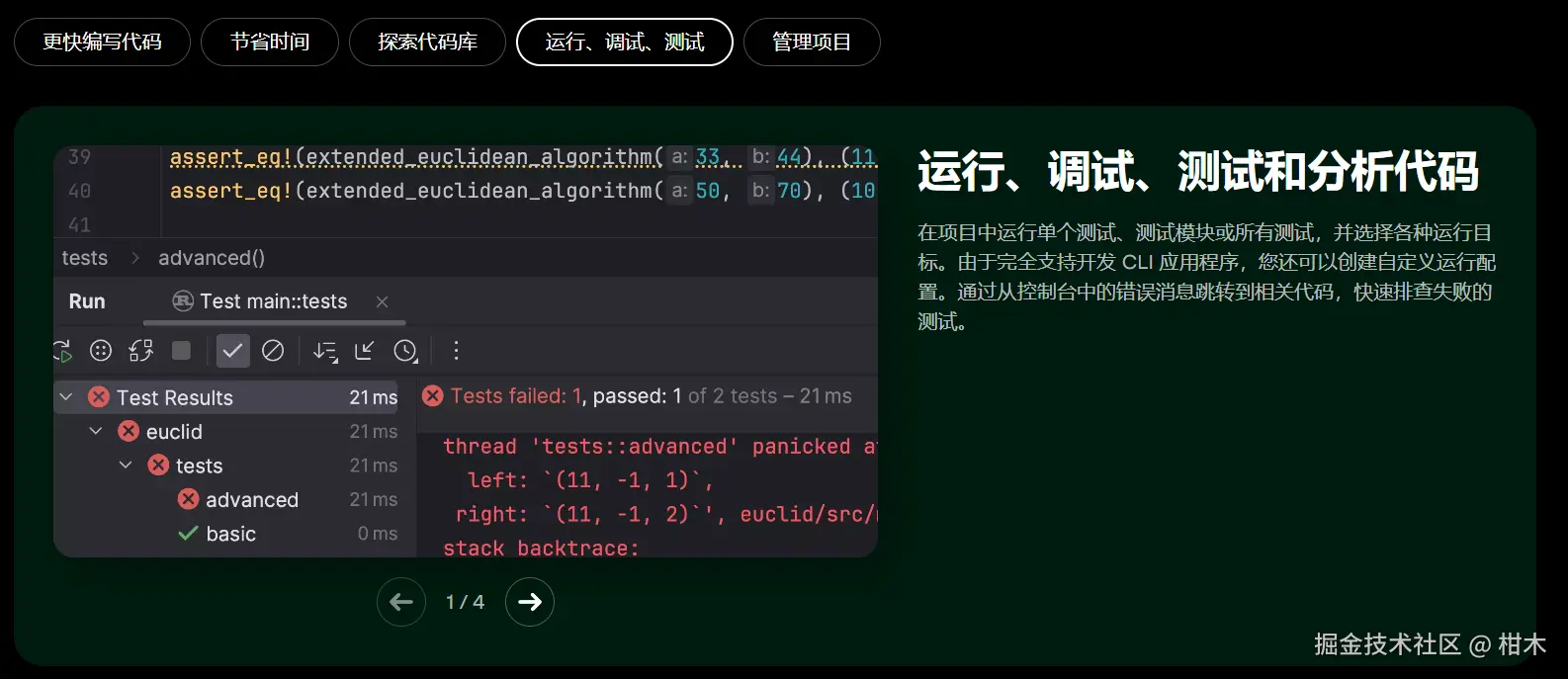The width and height of the screenshot is (1568, 679).
Task: Select the passed basic test
Action: point(230,534)
